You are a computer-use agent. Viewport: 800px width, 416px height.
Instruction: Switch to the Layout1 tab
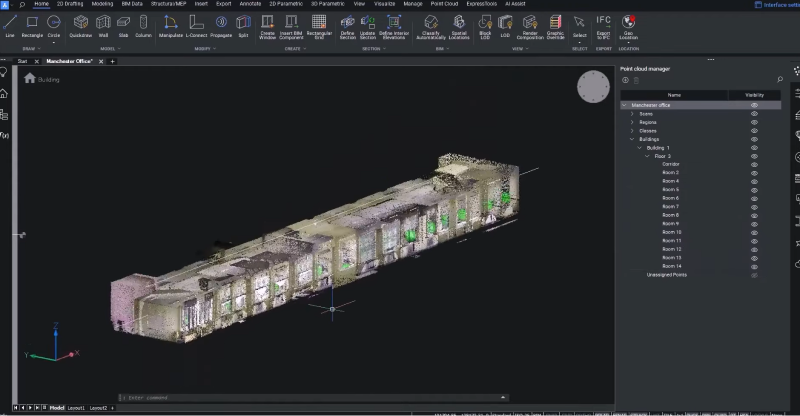[76, 408]
